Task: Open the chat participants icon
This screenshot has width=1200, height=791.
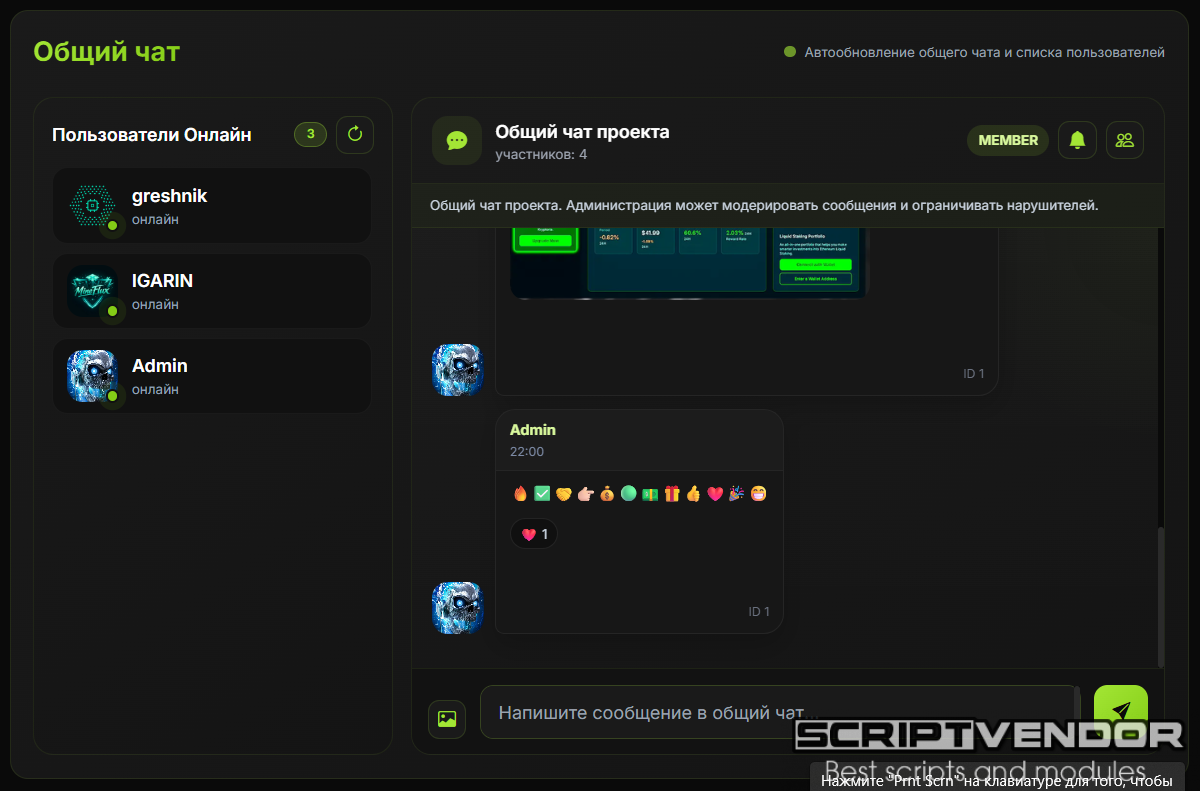Action: tap(1125, 140)
